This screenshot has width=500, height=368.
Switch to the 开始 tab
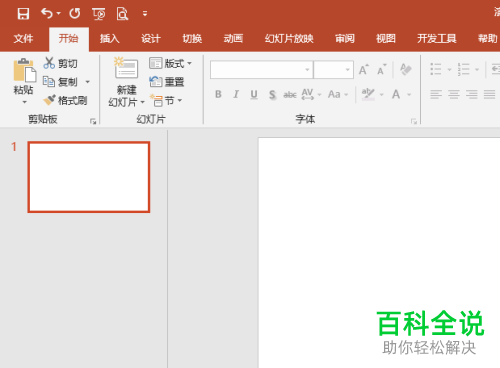click(x=69, y=39)
